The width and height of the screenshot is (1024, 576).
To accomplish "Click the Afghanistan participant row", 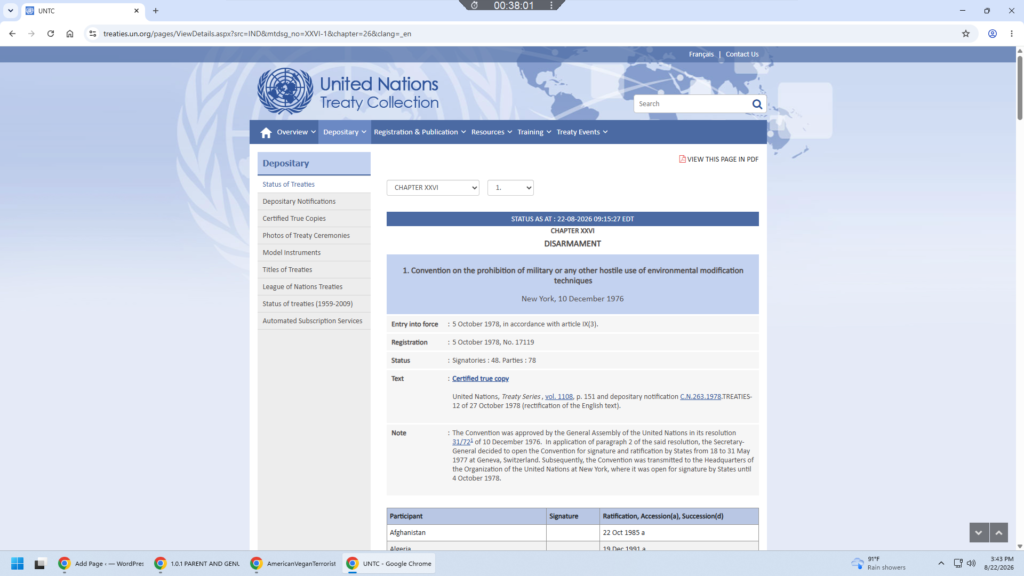I will [x=572, y=532].
